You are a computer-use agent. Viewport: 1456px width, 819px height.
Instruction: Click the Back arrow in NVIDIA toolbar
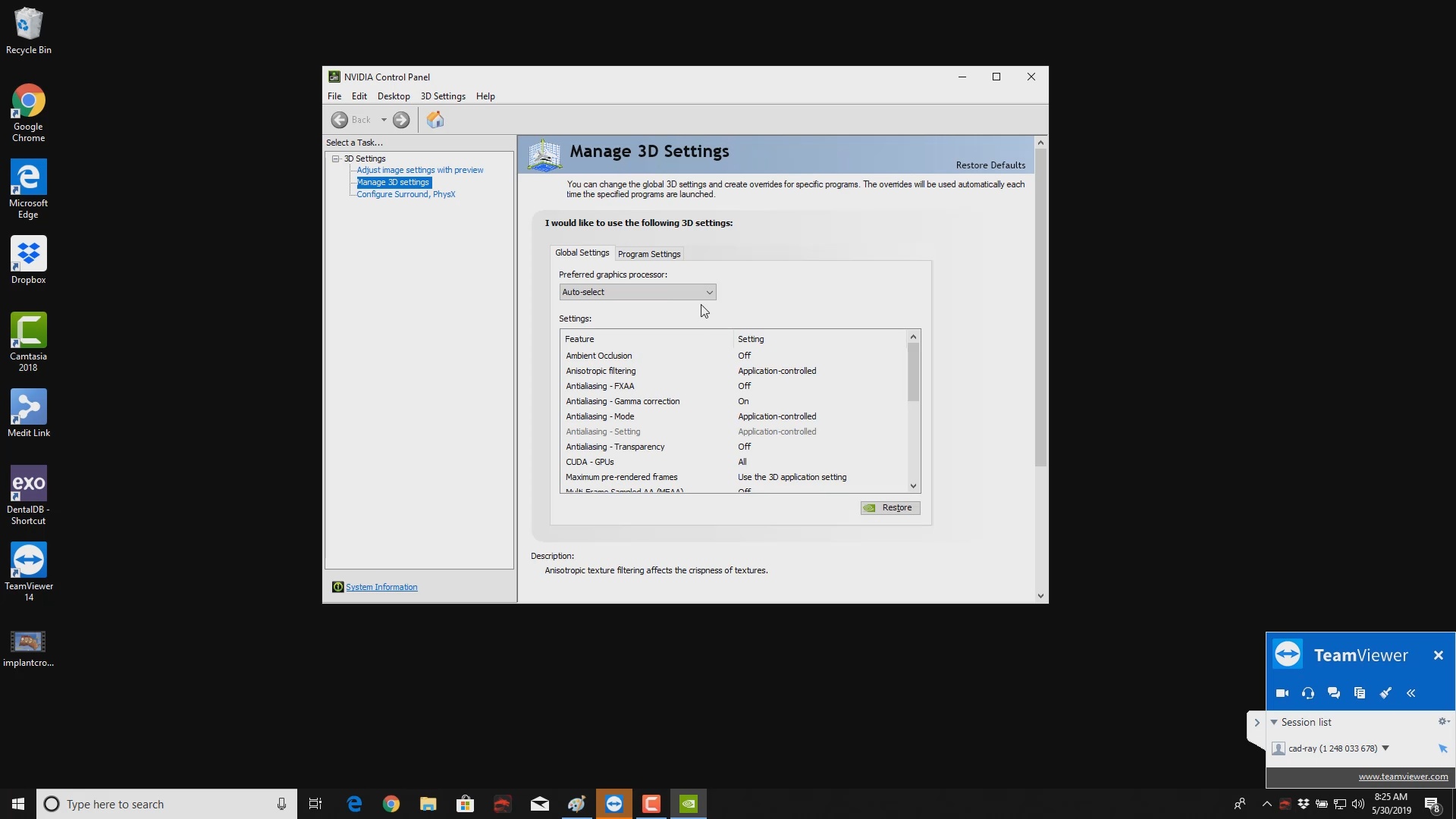340,120
